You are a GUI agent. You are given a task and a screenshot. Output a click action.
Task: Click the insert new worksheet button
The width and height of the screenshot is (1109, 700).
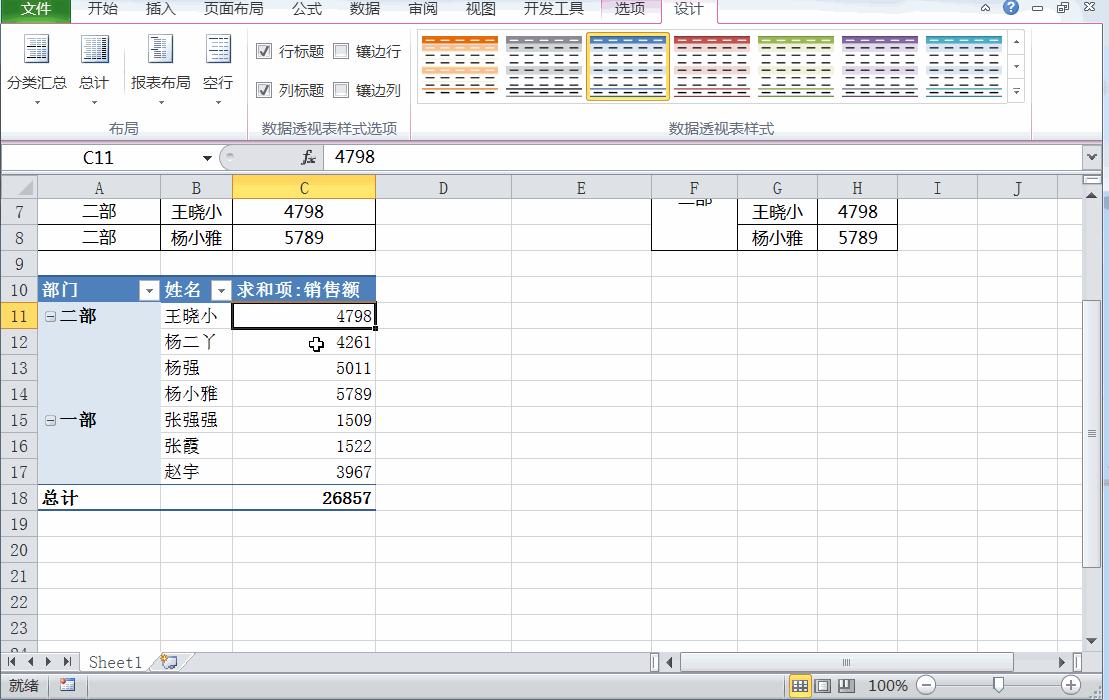169,662
